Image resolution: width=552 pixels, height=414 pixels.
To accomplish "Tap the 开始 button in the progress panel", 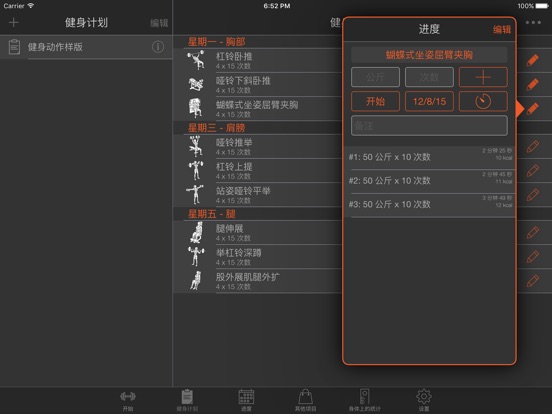I will click(x=375, y=101).
